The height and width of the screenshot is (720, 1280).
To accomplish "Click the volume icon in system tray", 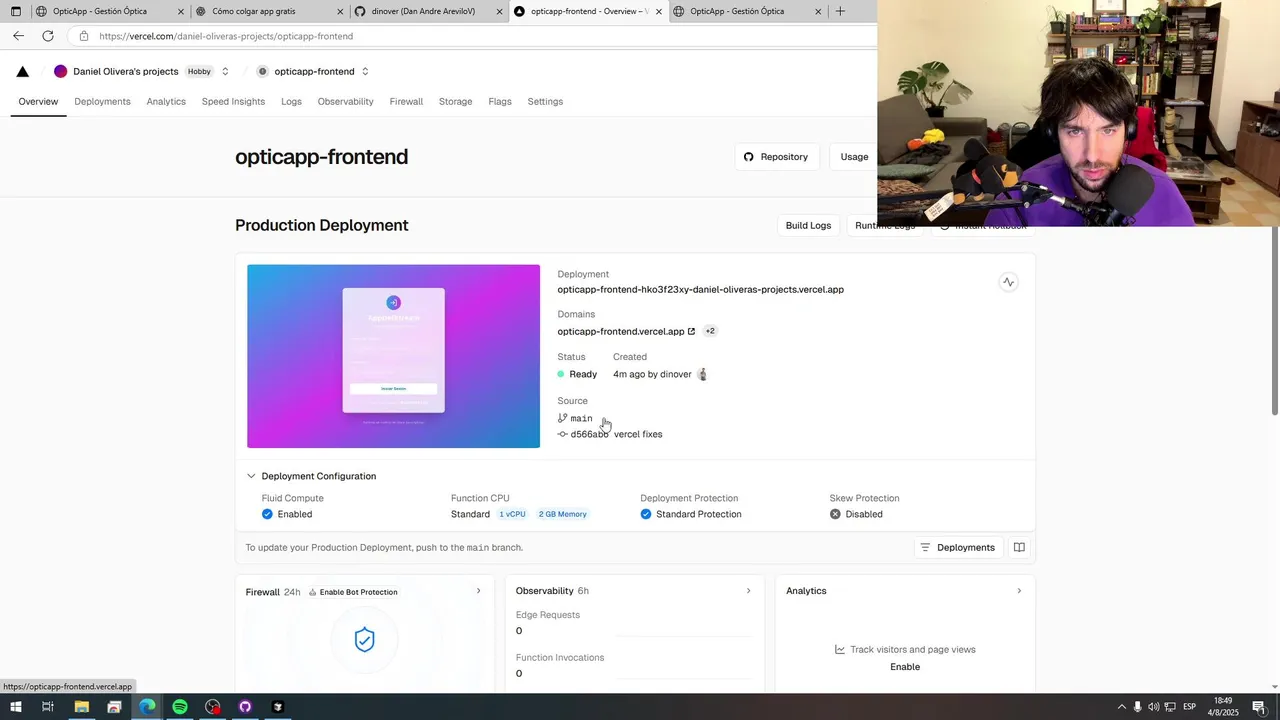I will [x=1153, y=707].
